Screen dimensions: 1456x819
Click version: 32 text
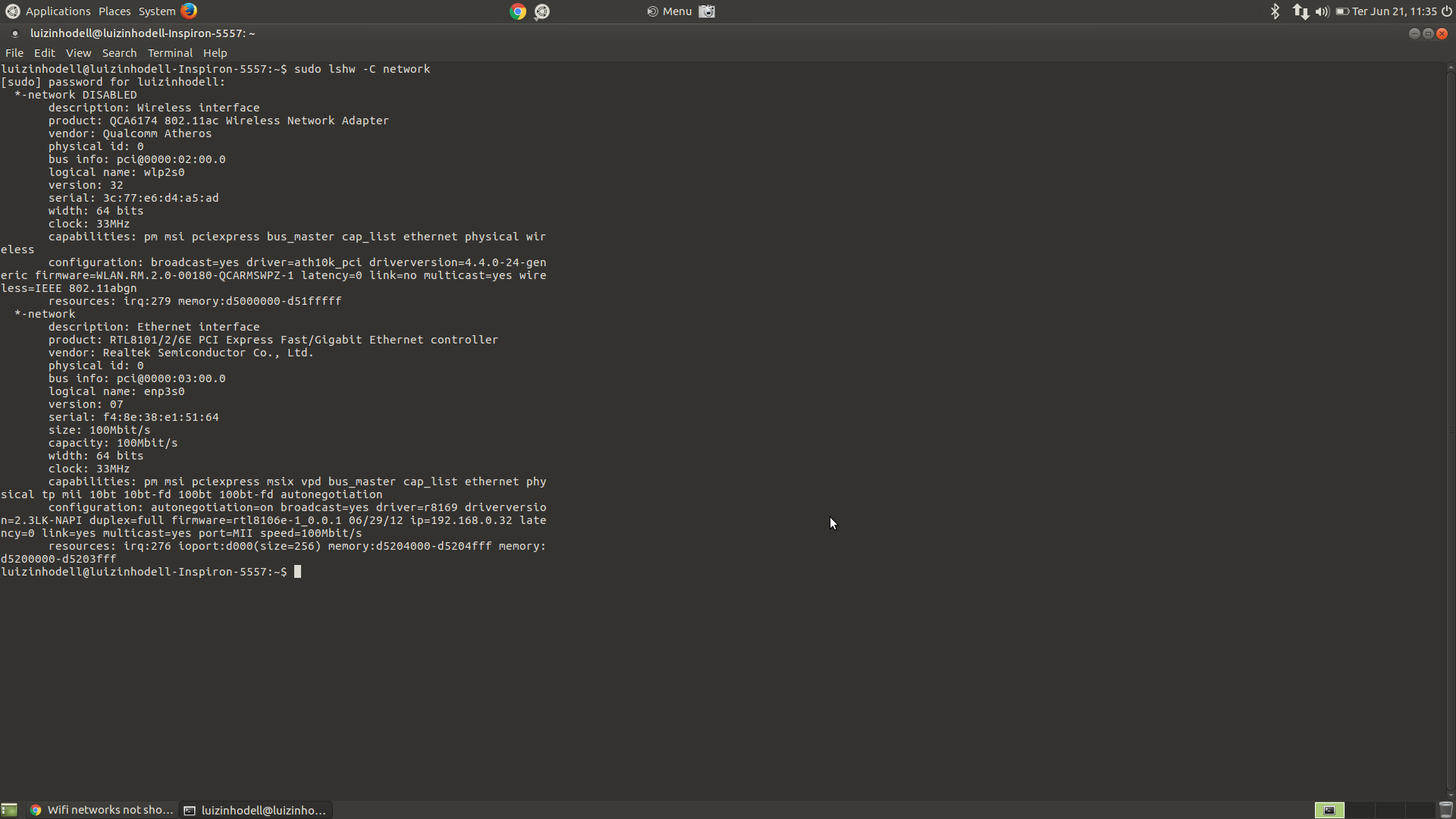click(86, 185)
